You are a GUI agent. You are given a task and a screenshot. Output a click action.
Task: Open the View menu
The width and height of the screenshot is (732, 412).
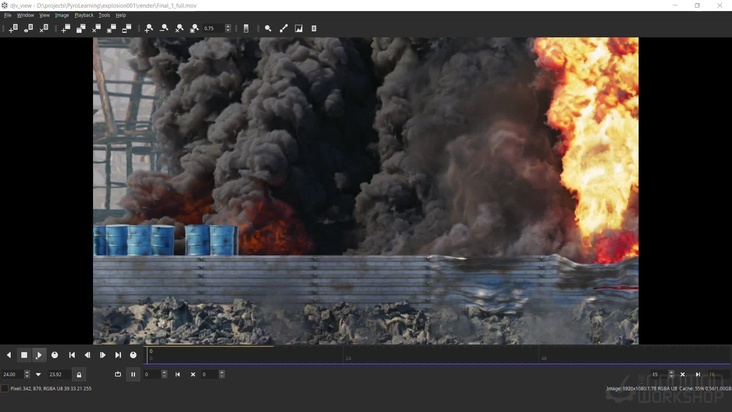pyautogui.click(x=44, y=15)
